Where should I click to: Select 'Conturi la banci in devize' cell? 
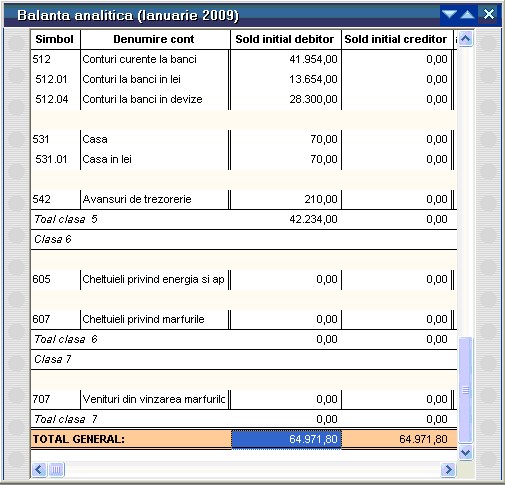click(155, 99)
